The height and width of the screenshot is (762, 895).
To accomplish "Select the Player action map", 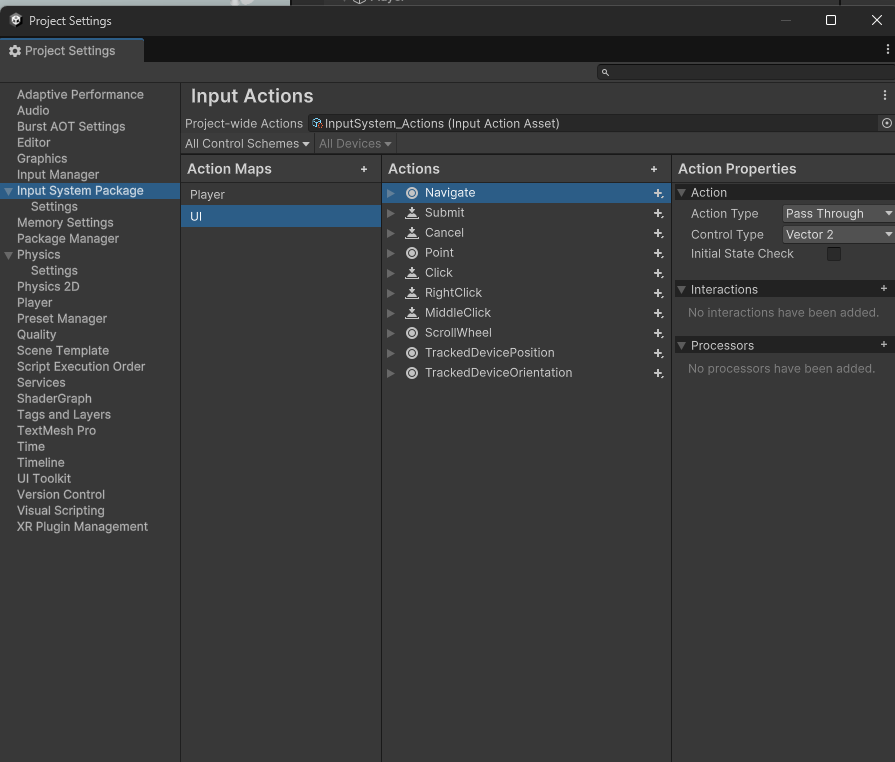I will pyautogui.click(x=208, y=195).
